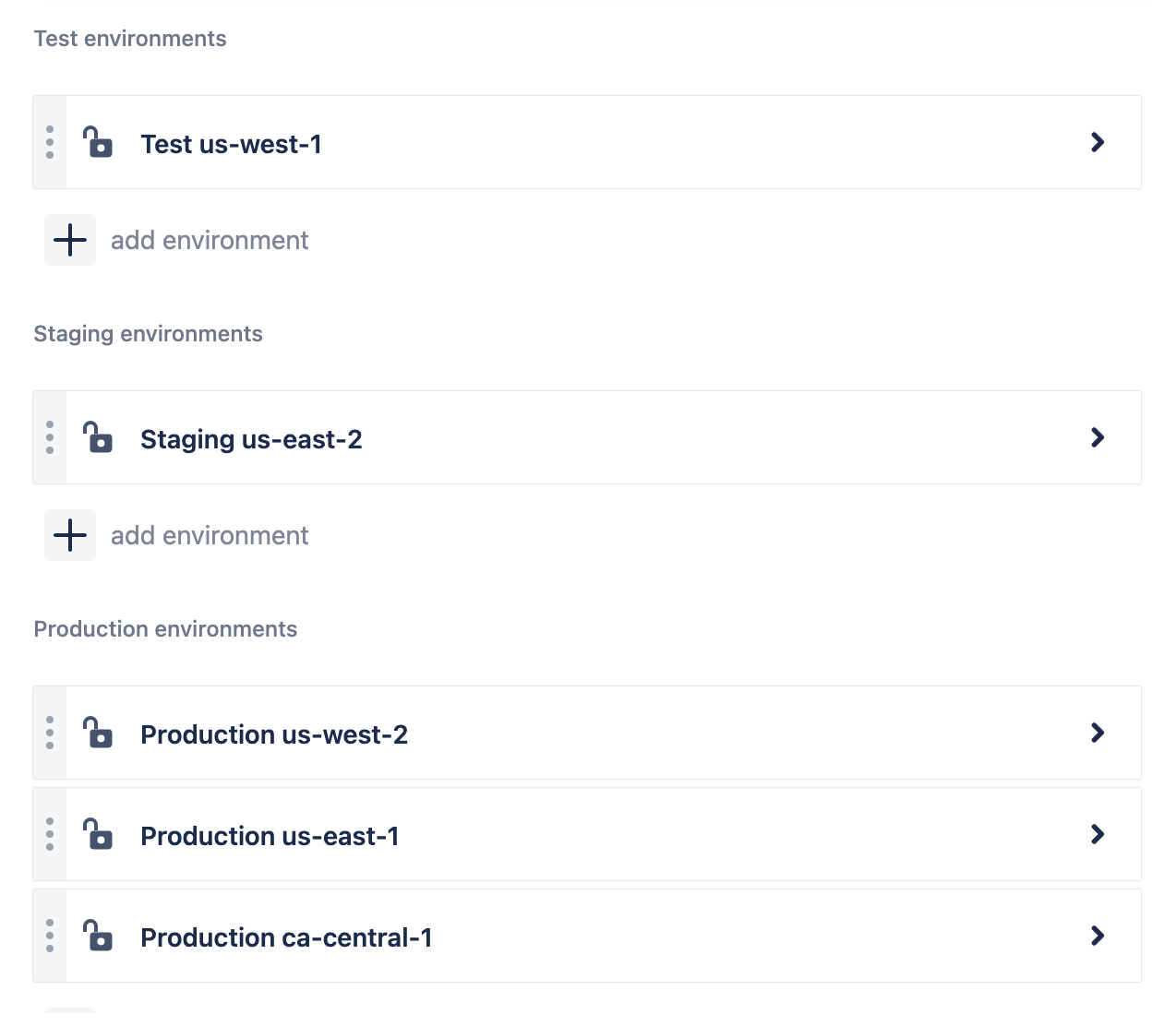Click the drag handle on Production us-east-1
1176x1026 pixels.
point(49,834)
